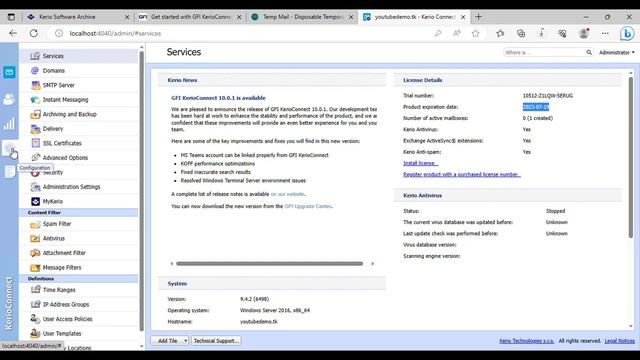Open the Status bar-chart icon in left rail

pos(9,124)
